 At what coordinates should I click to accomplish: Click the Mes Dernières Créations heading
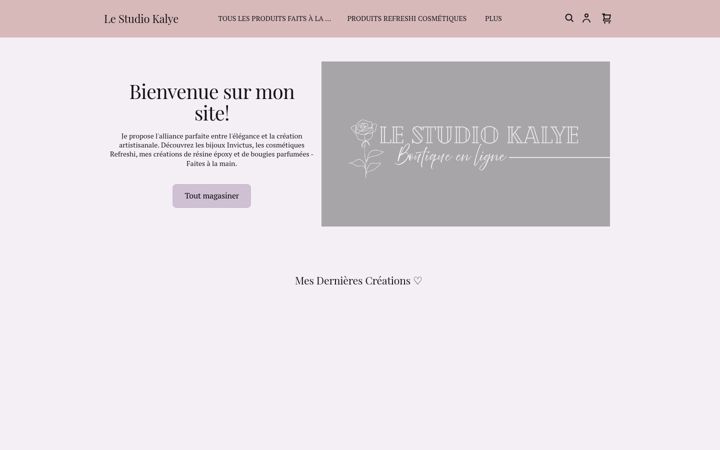point(359,281)
